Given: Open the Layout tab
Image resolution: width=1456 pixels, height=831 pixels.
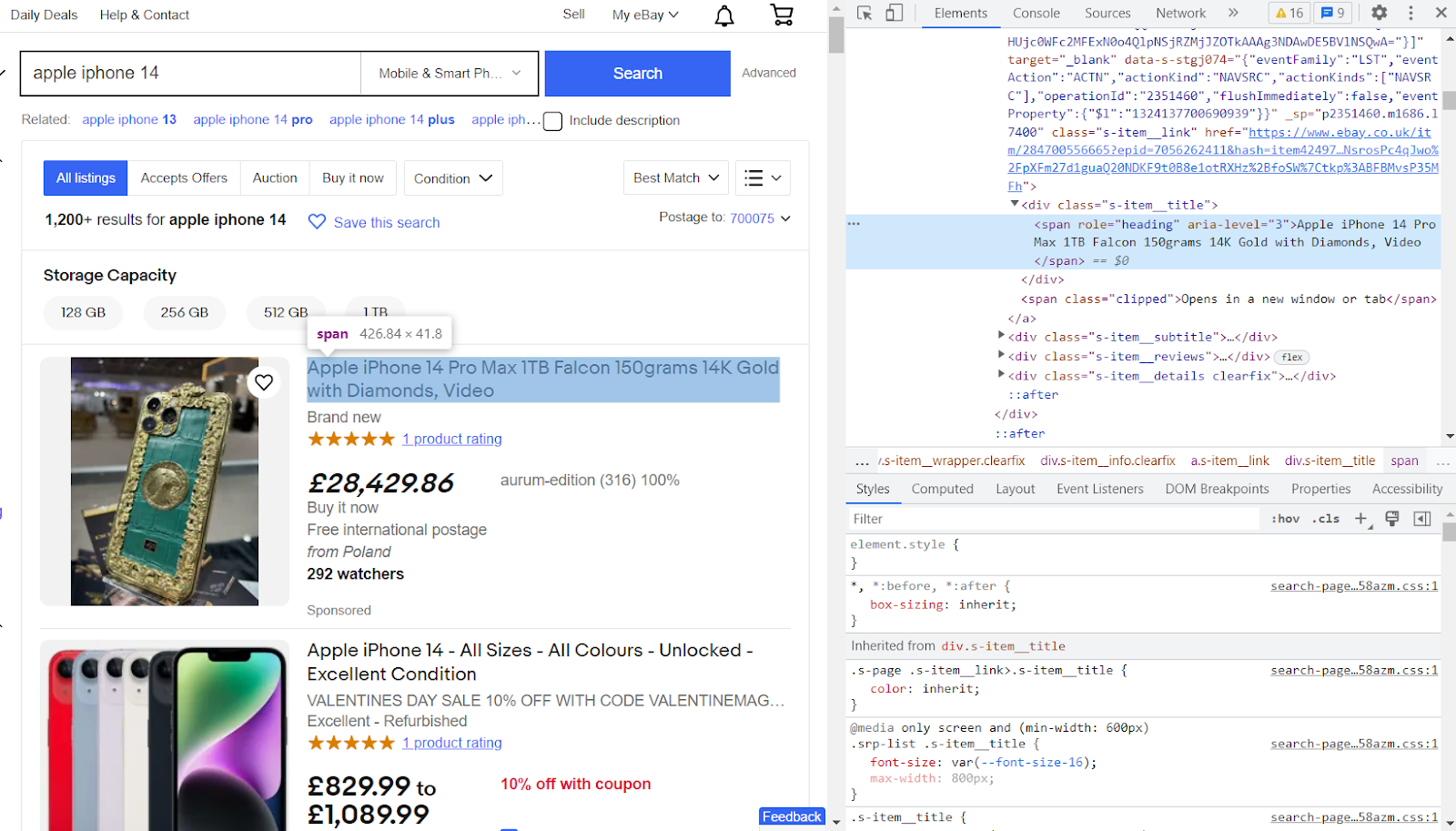Looking at the screenshot, I should 1016,489.
